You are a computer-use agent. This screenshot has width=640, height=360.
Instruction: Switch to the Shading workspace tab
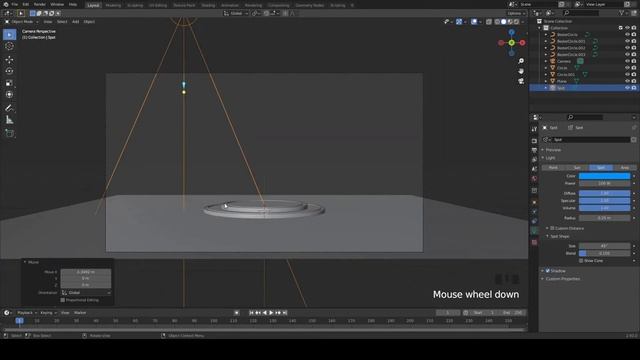click(208, 5)
